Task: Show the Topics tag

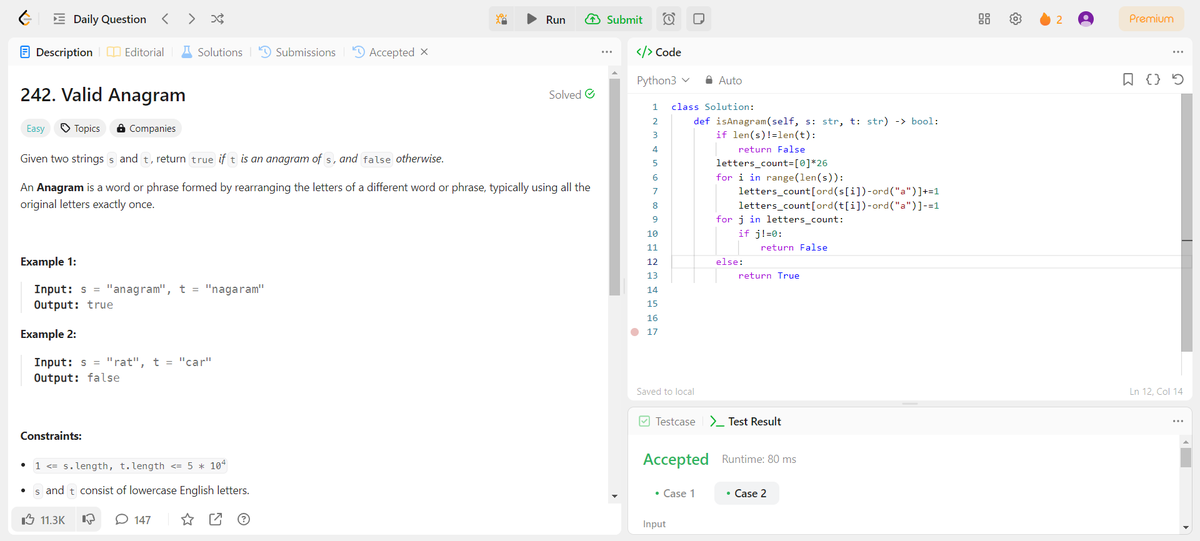Action: click(x=80, y=128)
